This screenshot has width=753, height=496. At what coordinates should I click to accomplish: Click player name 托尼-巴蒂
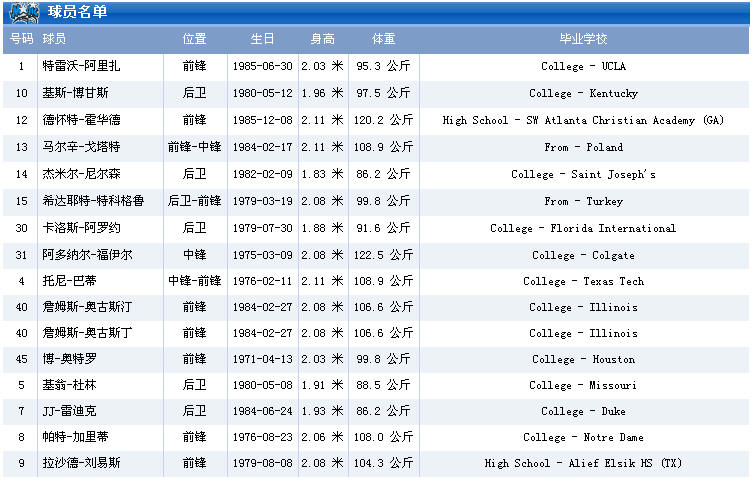pyautogui.click(x=69, y=280)
